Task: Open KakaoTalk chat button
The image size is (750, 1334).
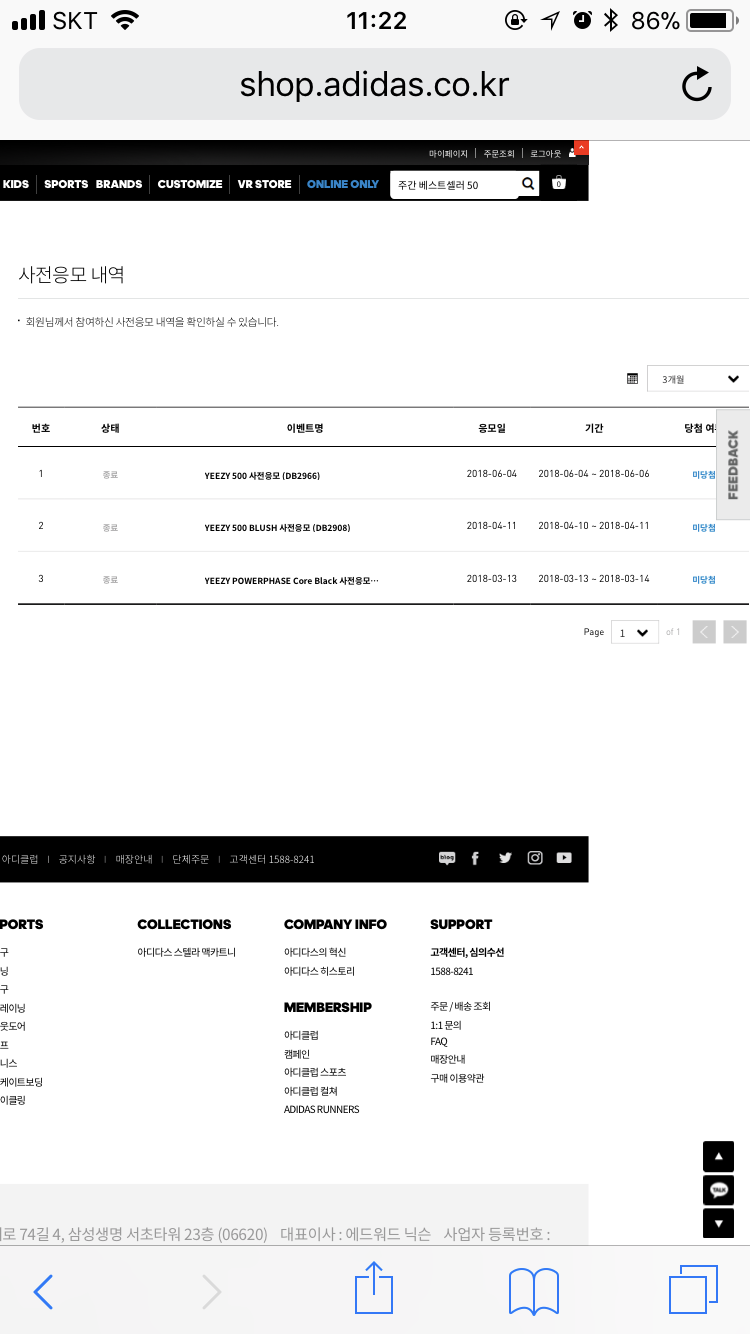Action: pos(718,1190)
